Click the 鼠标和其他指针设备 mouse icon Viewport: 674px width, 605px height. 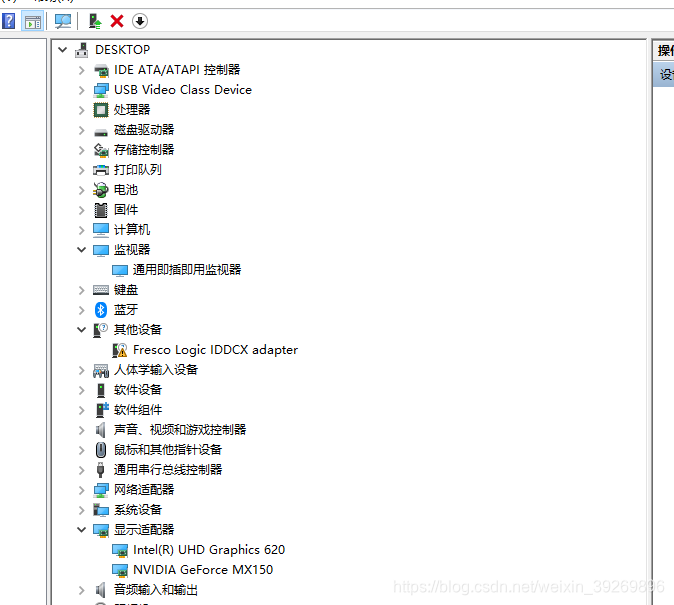point(101,450)
